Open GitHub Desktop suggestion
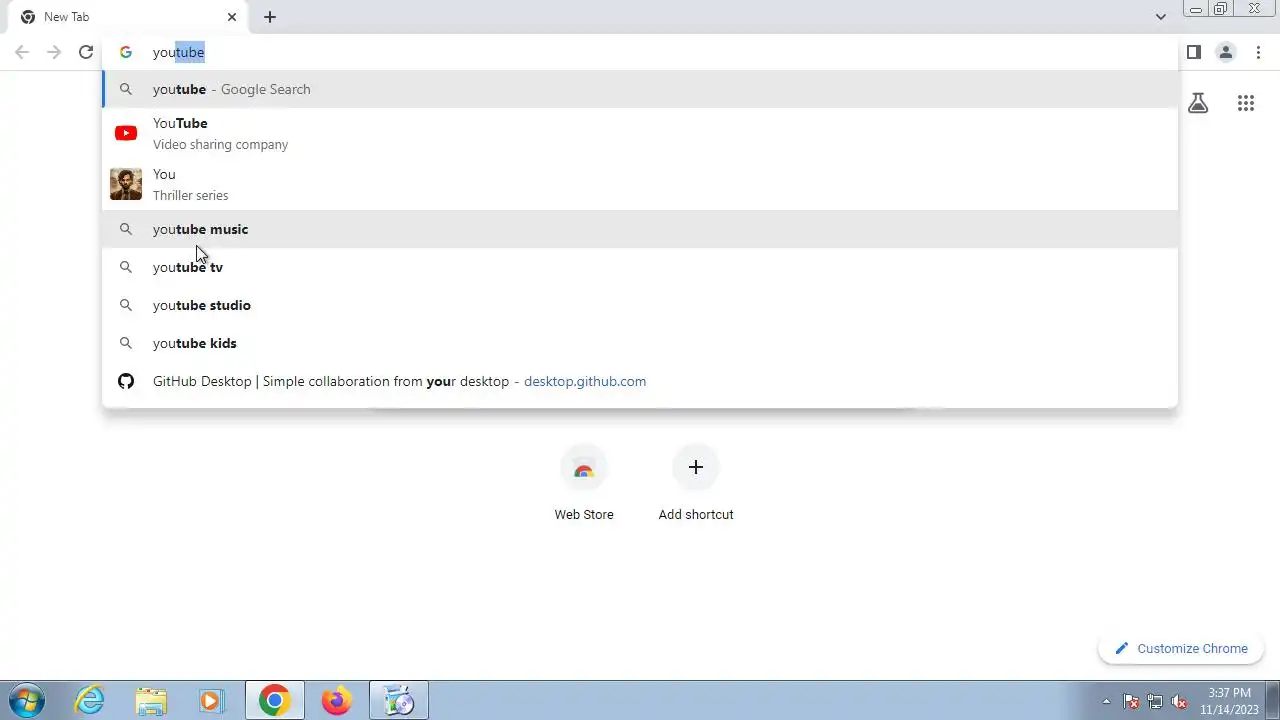 pos(640,381)
